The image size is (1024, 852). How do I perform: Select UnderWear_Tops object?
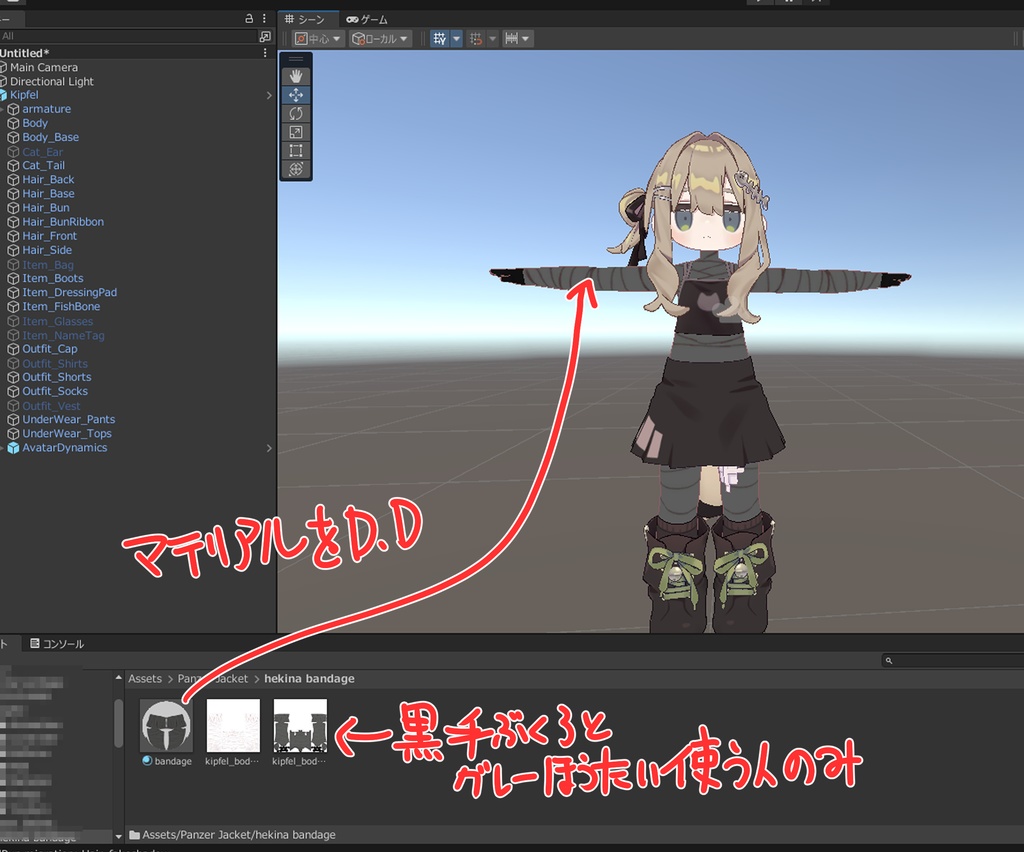pos(67,434)
